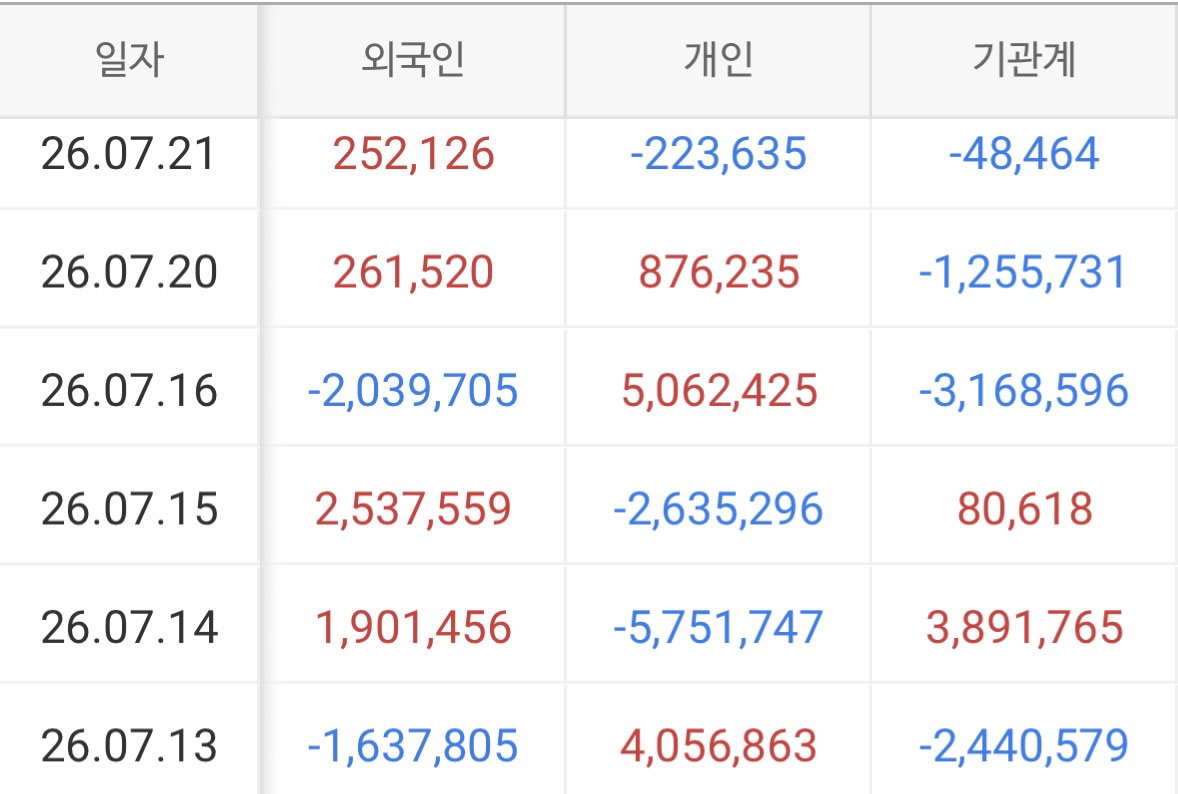
Task: Click foreign value -1,637,805
Action: (x=412, y=746)
